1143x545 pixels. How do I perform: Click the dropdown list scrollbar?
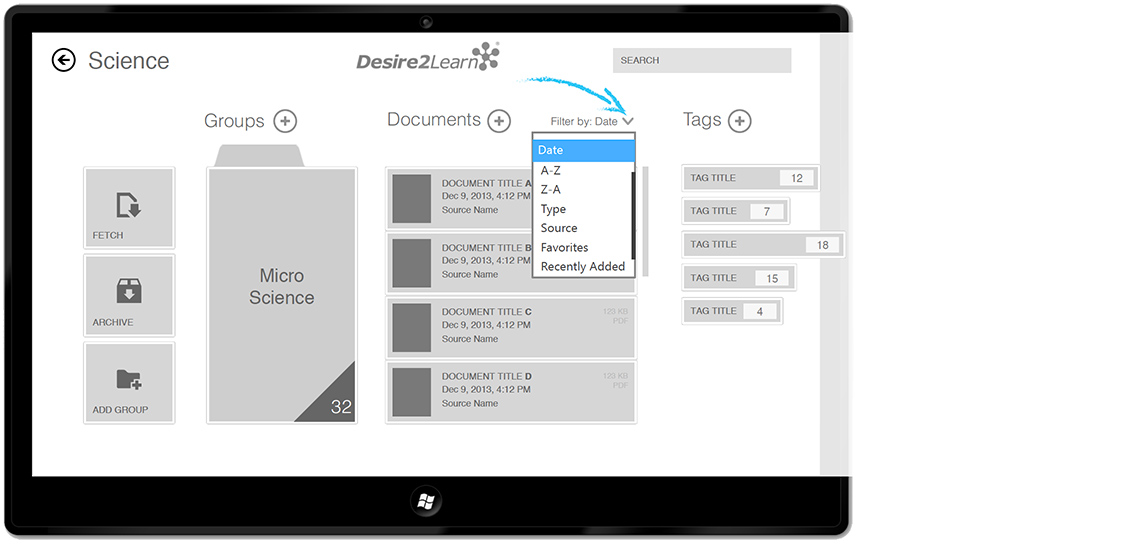(x=633, y=214)
